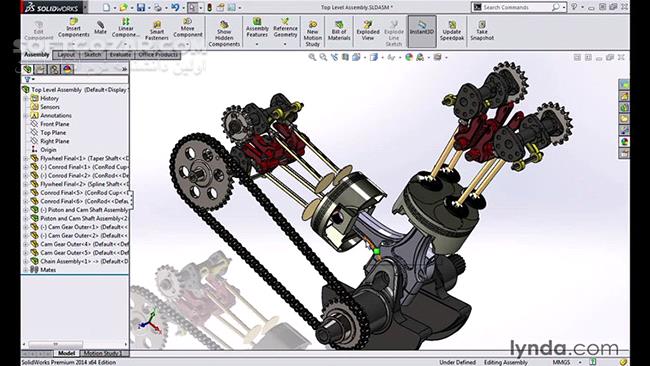
Task: Click the Take Snapshot tool
Action: [482, 30]
